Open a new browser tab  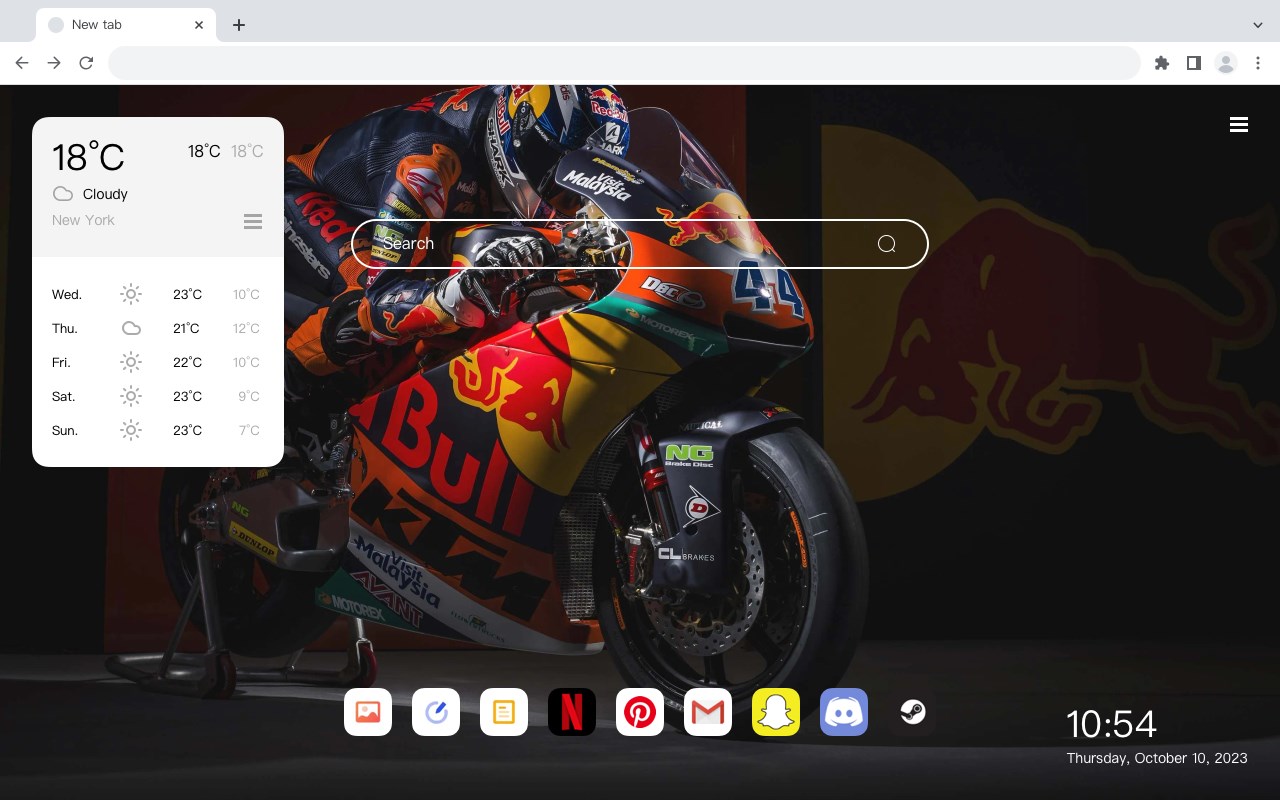[x=238, y=25]
